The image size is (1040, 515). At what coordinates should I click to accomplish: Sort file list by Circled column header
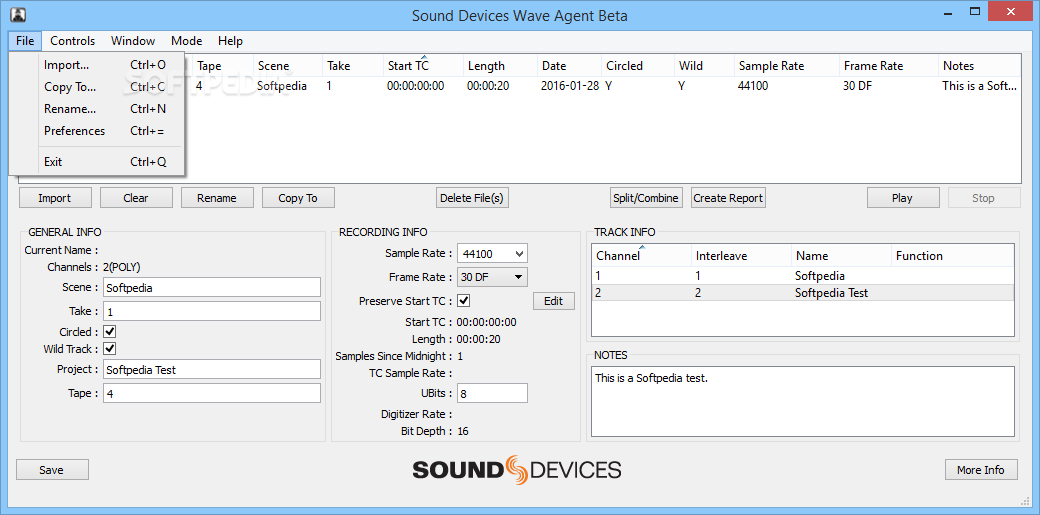pyautogui.click(x=637, y=66)
